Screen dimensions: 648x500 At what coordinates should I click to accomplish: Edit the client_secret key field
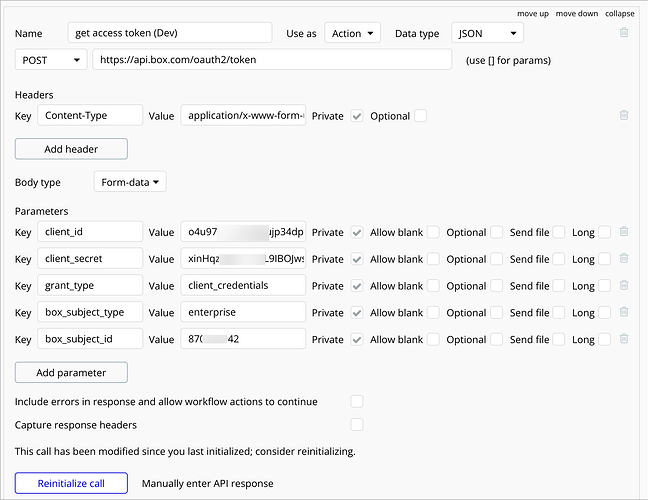(90, 259)
